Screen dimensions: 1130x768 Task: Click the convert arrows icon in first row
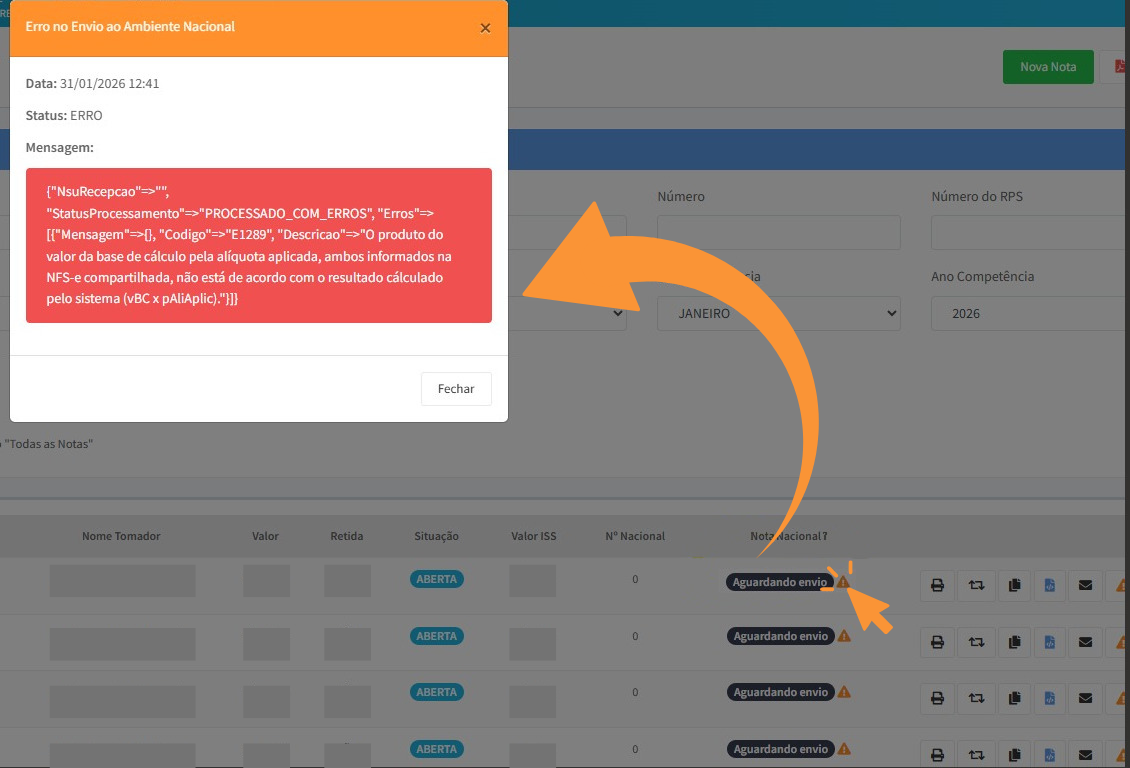click(976, 585)
